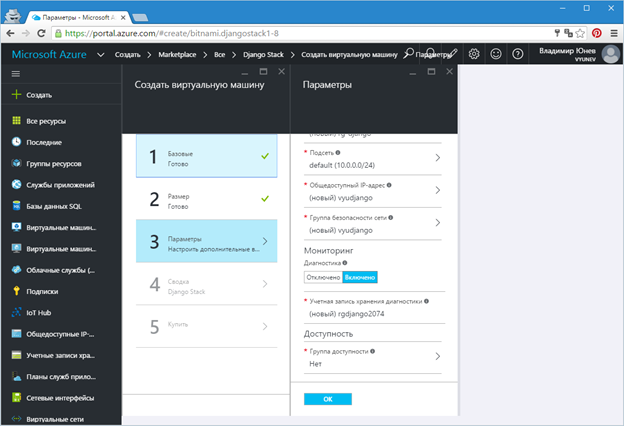This screenshot has width=624, height=426.
Task: Go back in browser
Action: (11, 33)
